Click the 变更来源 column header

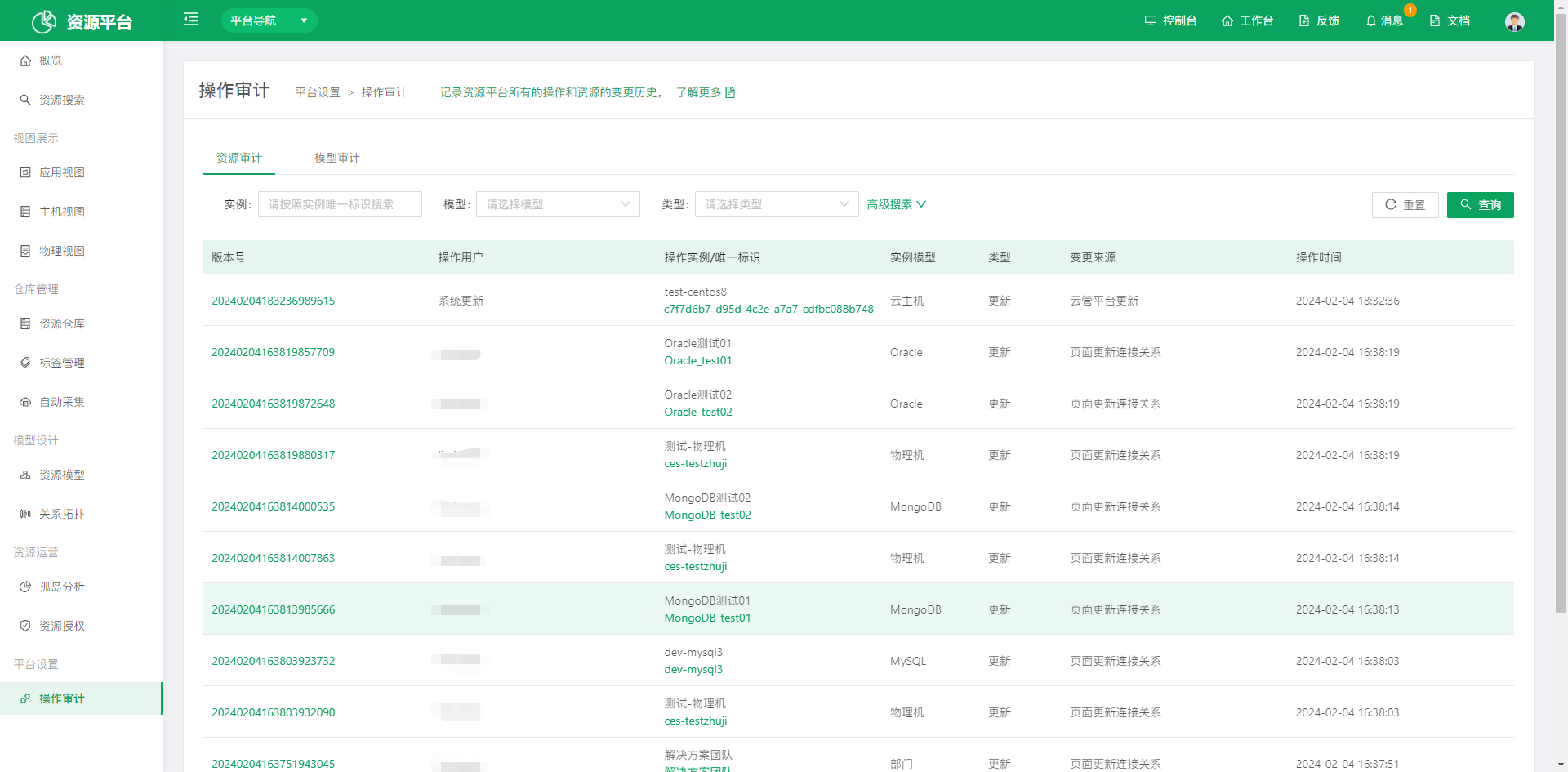(x=1093, y=257)
